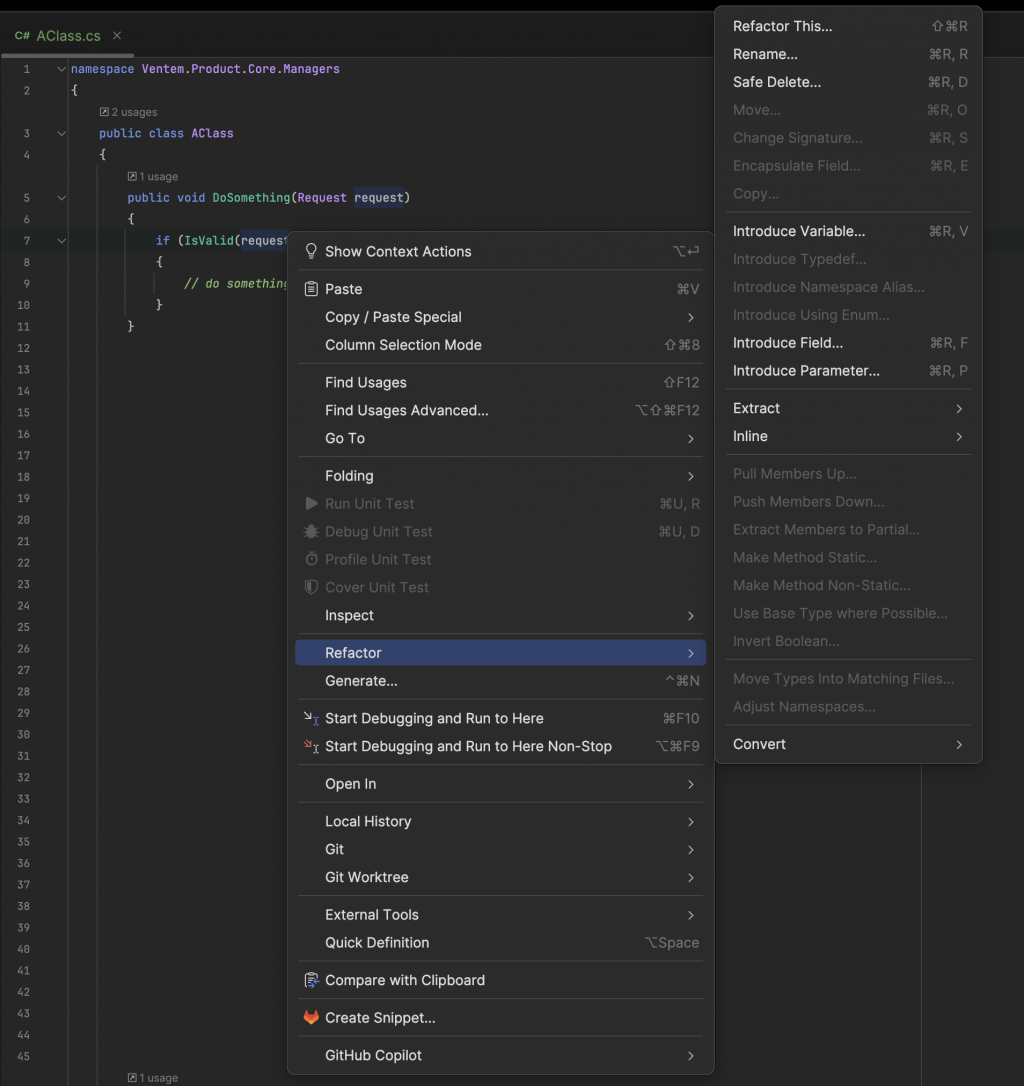Click the Compare with Clipboard icon
The height and width of the screenshot is (1086, 1024).
(x=311, y=980)
